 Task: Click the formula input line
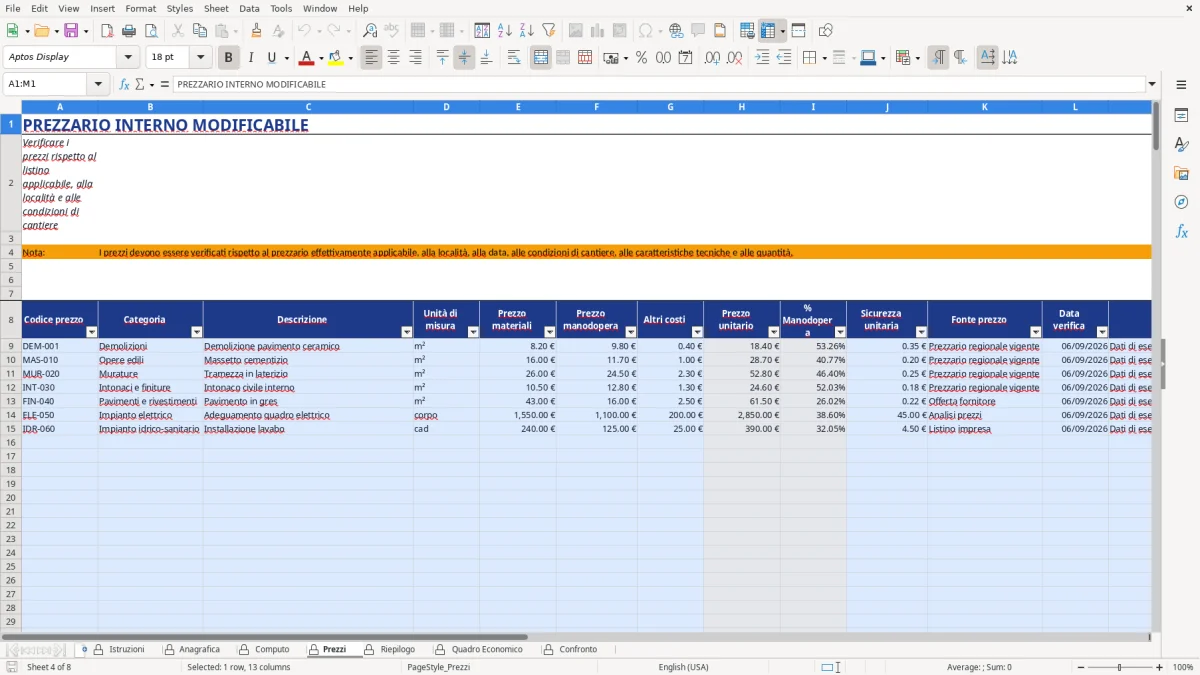click(658, 84)
